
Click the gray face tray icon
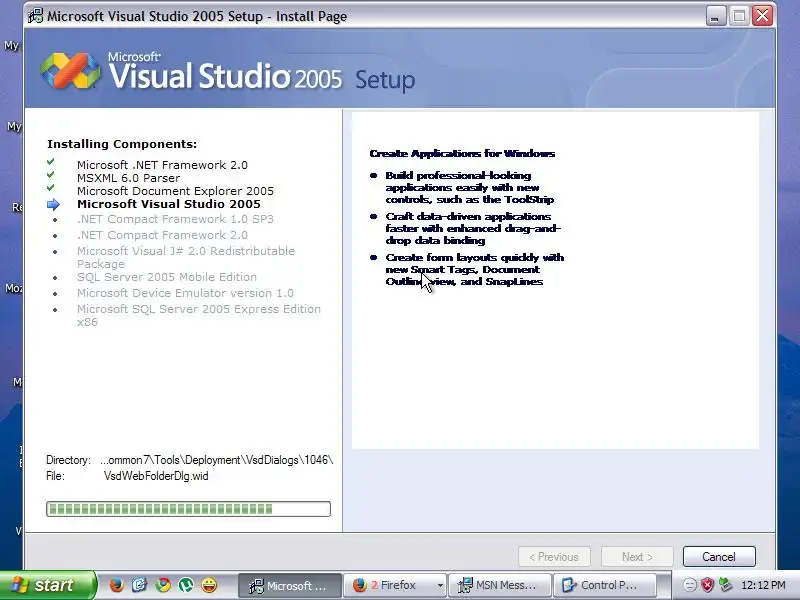click(x=689, y=585)
